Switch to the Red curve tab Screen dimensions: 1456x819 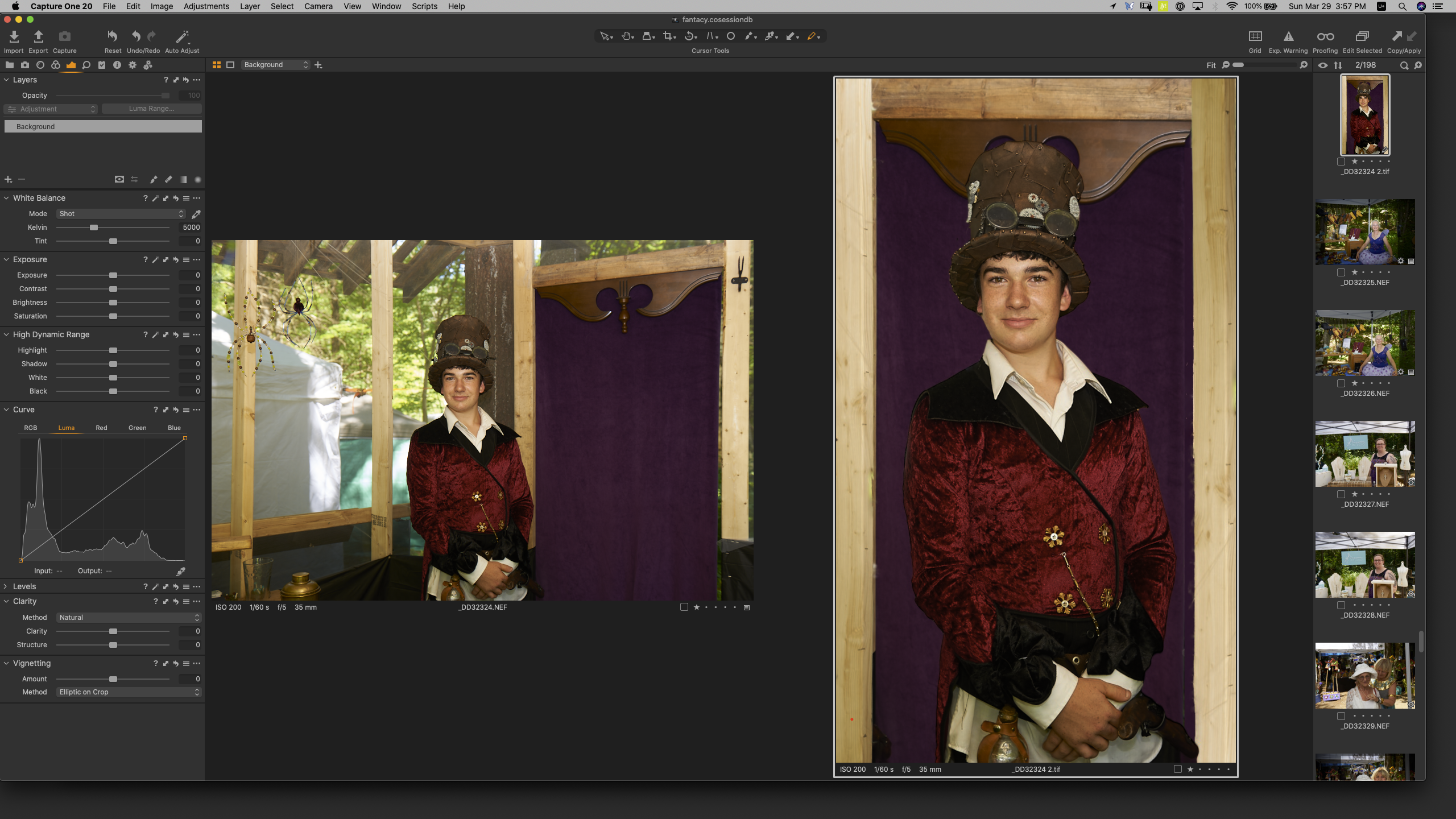pyautogui.click(x=101, y=428)
